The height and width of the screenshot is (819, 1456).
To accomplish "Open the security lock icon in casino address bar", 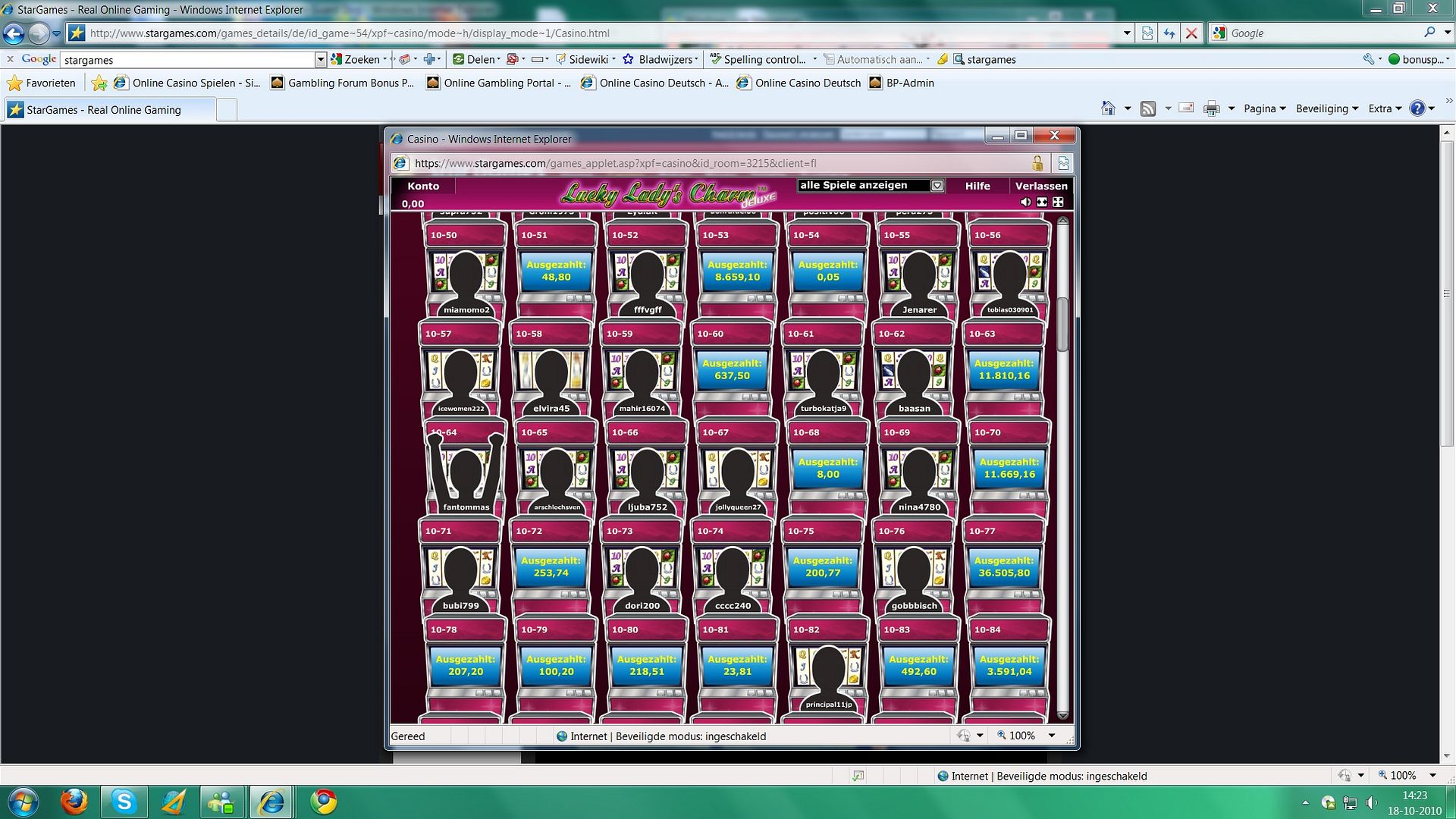I will point(1037,163).
